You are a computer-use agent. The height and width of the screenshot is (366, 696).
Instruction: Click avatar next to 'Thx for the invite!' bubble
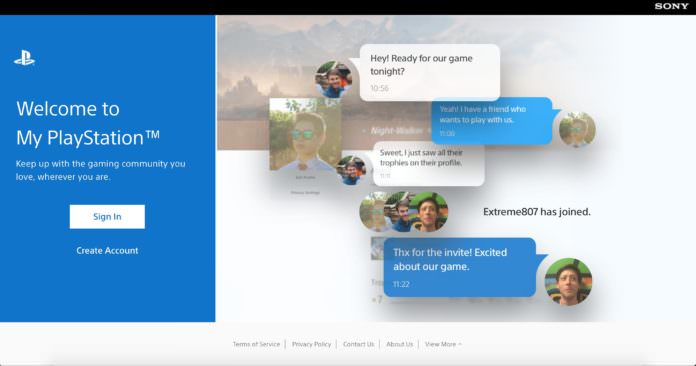tap(568, 282)
